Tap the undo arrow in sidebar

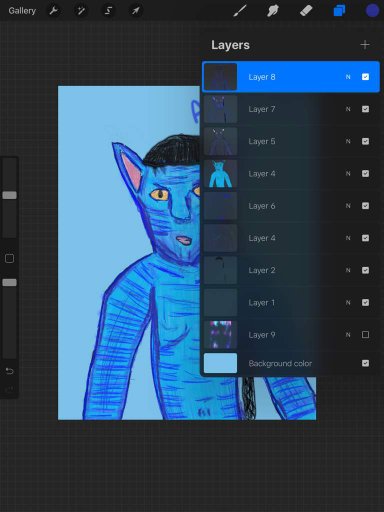pos(9,371)
